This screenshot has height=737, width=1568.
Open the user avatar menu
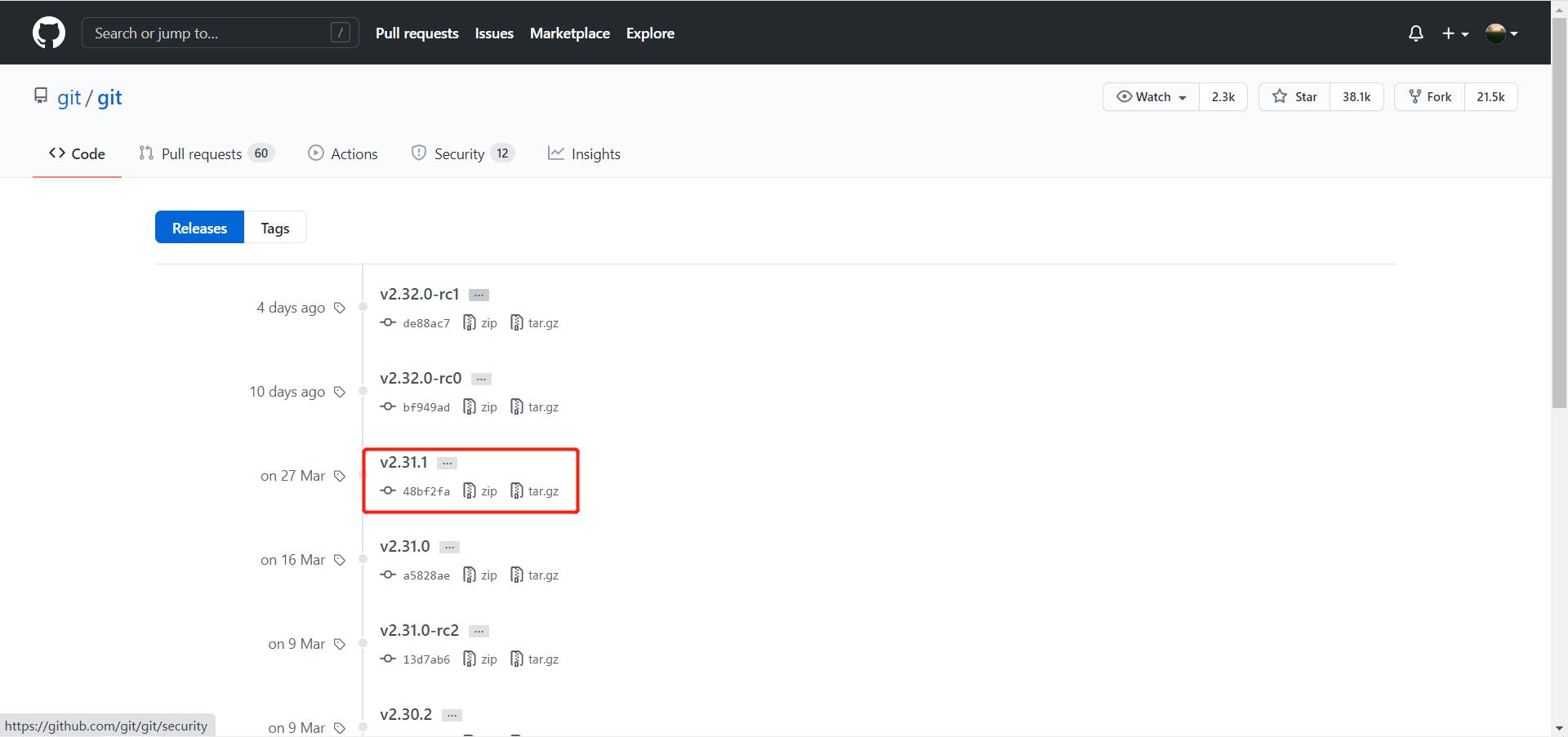pos(1501,33)
